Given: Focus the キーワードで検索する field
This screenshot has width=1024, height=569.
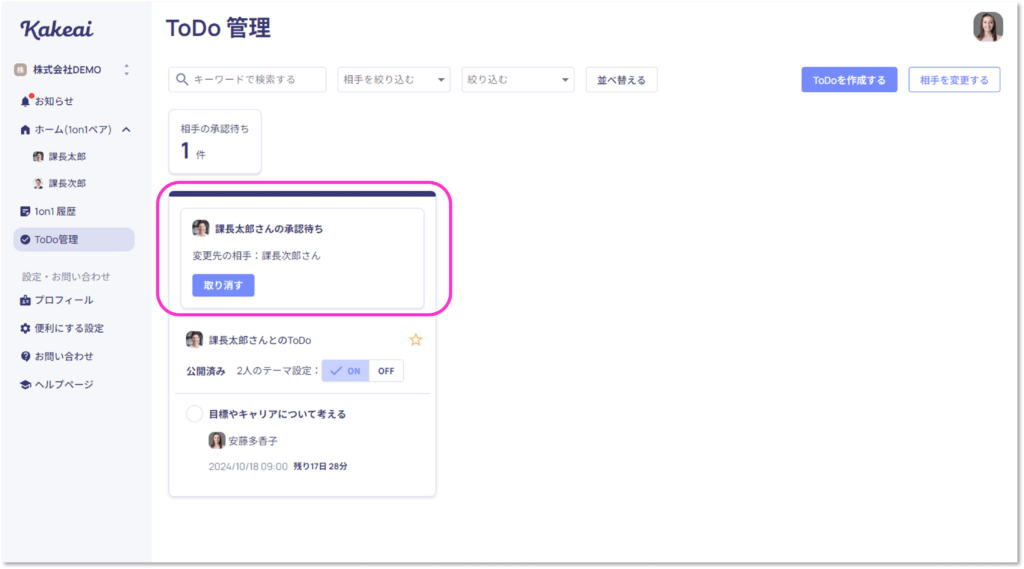Looking at the screenshot, I should click(247, 80).
